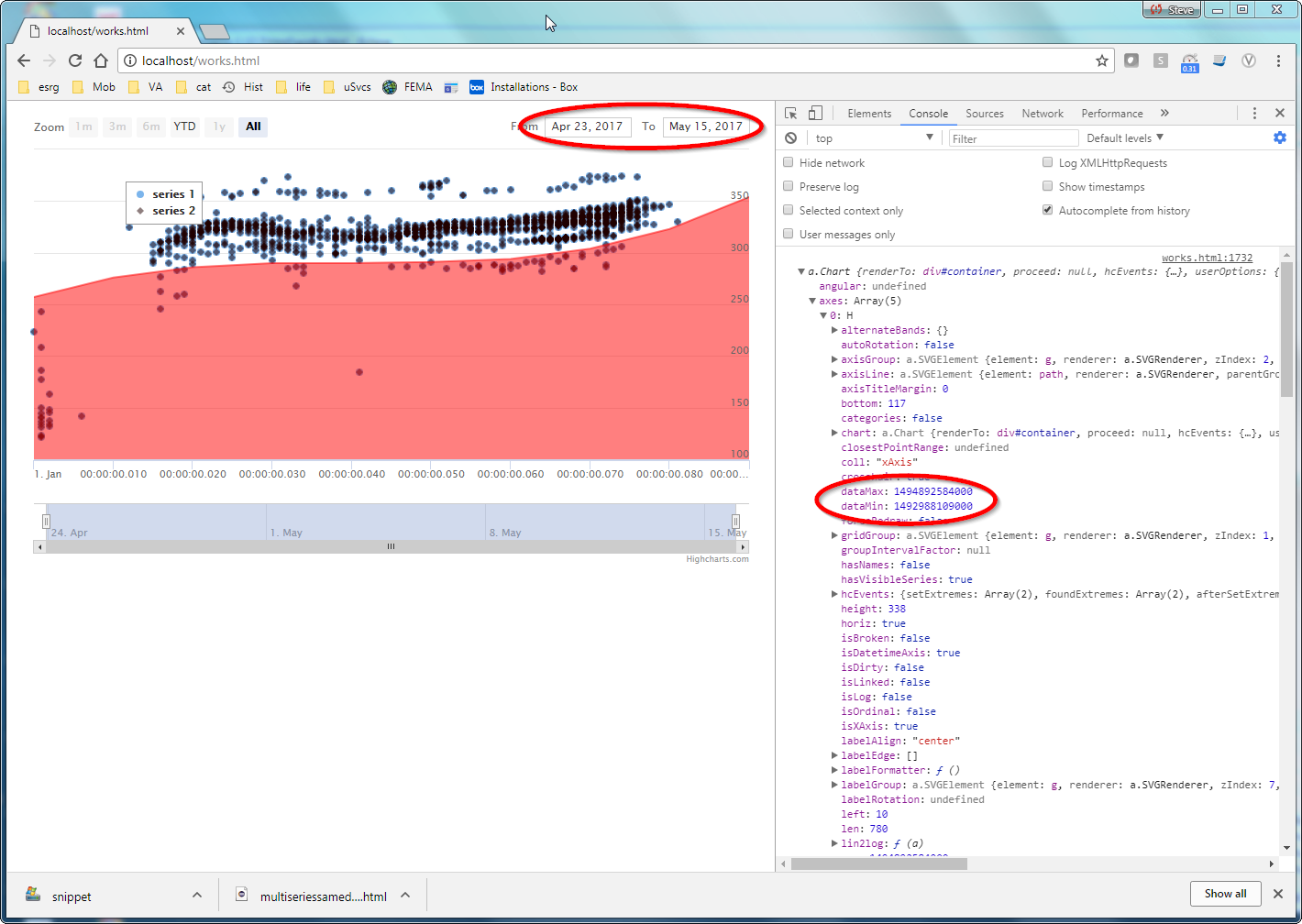Expand labelFormatter function
Viewport: 1302px width, 924px height.
tap(834, 770)
